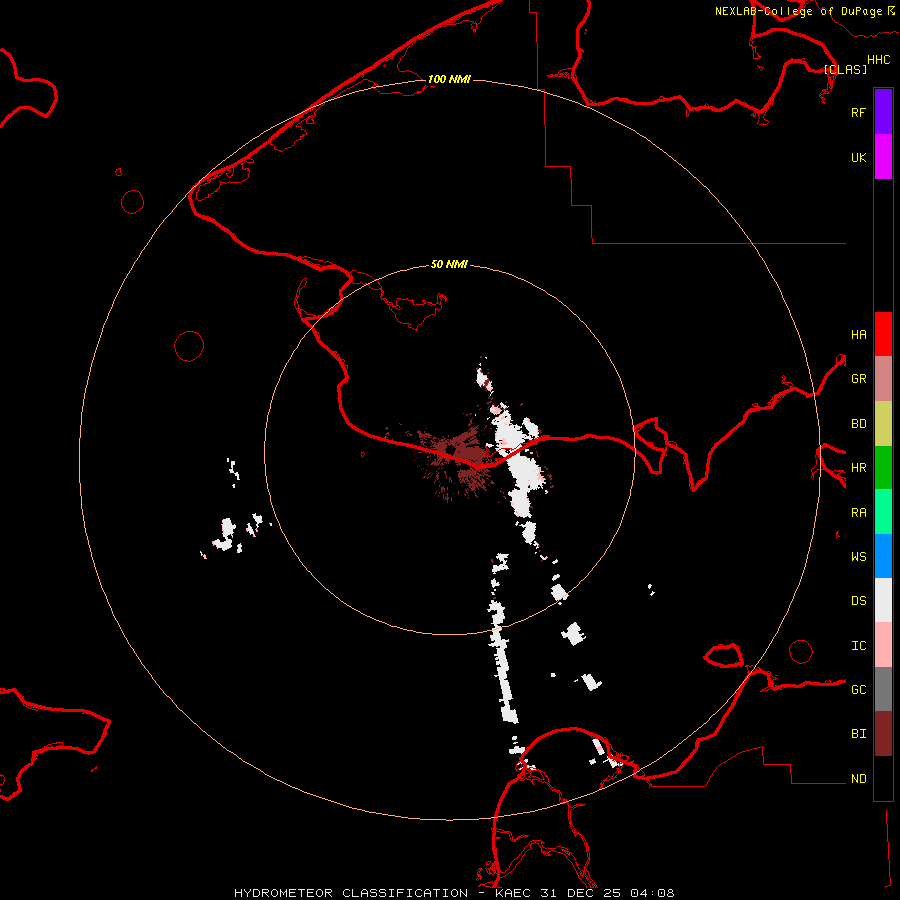Click the UK magenta legend swatch

(x=883, y=157)
